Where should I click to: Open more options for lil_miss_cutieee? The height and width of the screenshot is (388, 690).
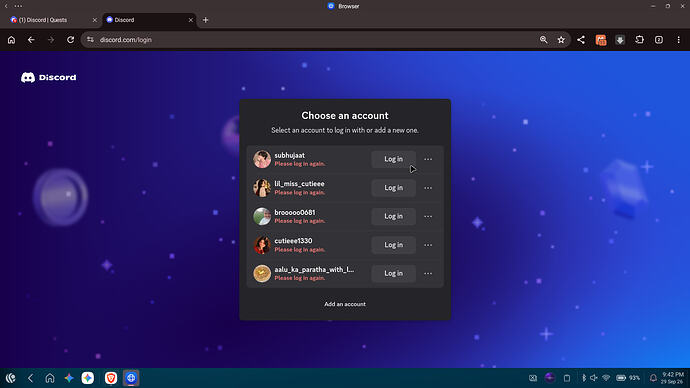428,188
